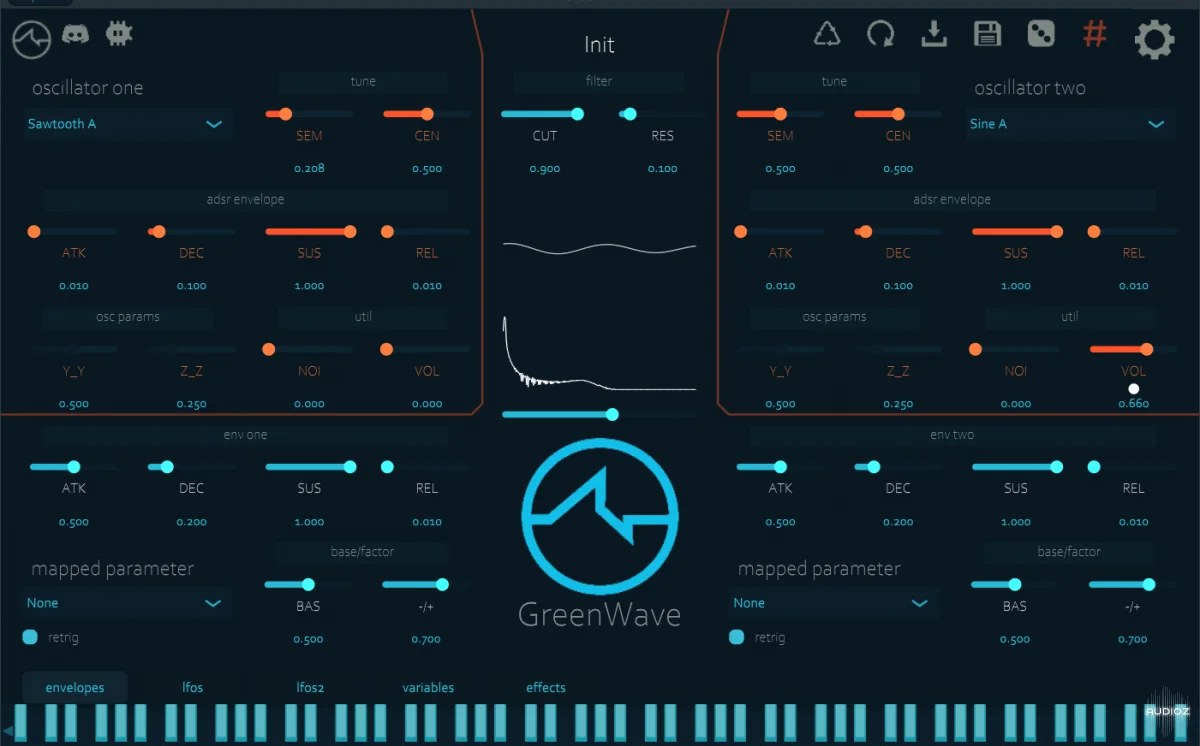Expand env two mapped parameter dropdown
Viewport: 1200px width, 746px height.
pos(834,603)
